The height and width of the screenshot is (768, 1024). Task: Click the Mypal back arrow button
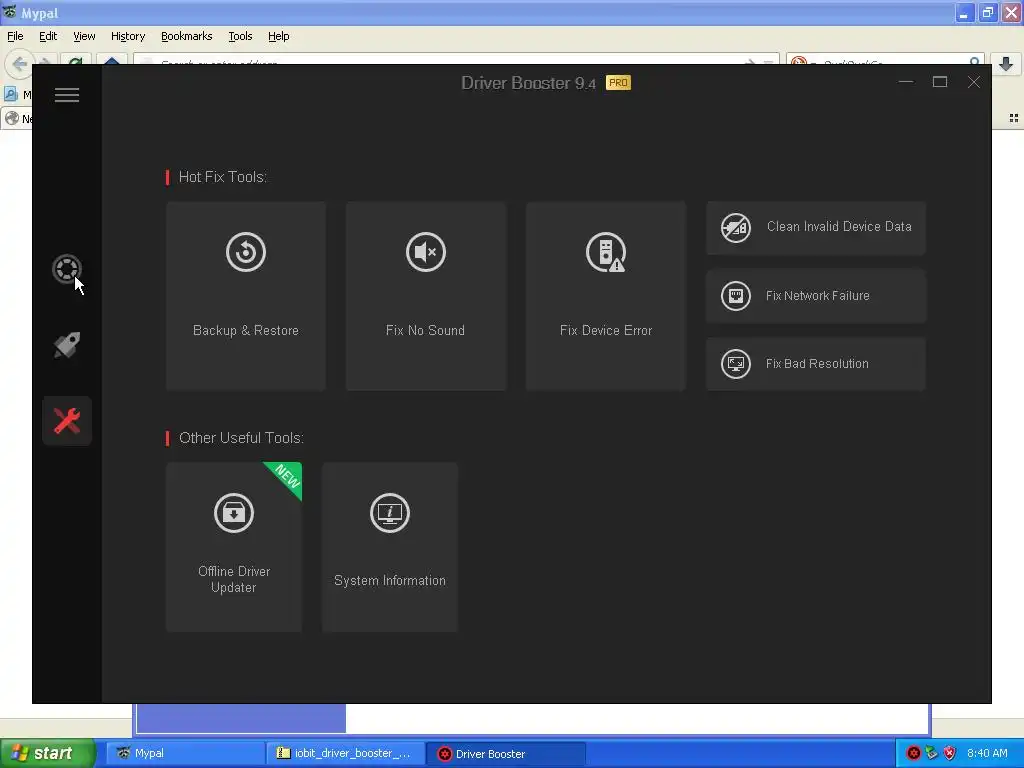(20, 63)
